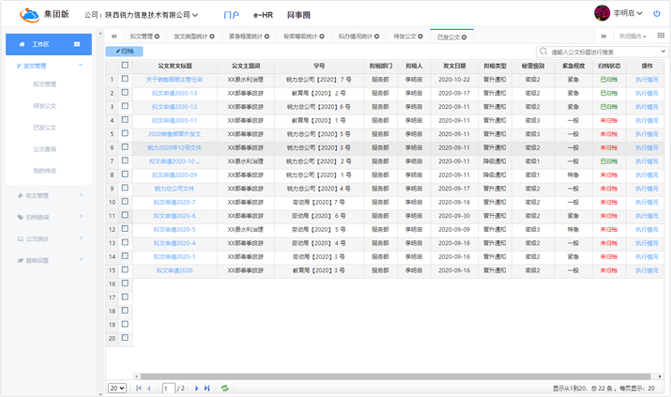Expand the 归档查询 sidebar section
The width and height of the screenshot is (671, 397).
tap(81, 217)
